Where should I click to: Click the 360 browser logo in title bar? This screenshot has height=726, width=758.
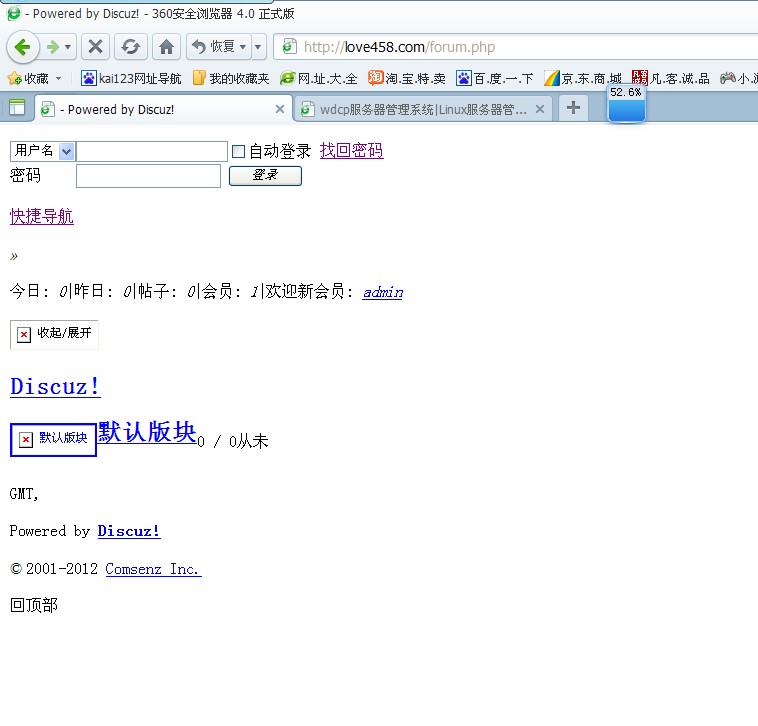(x=14, y=13)
